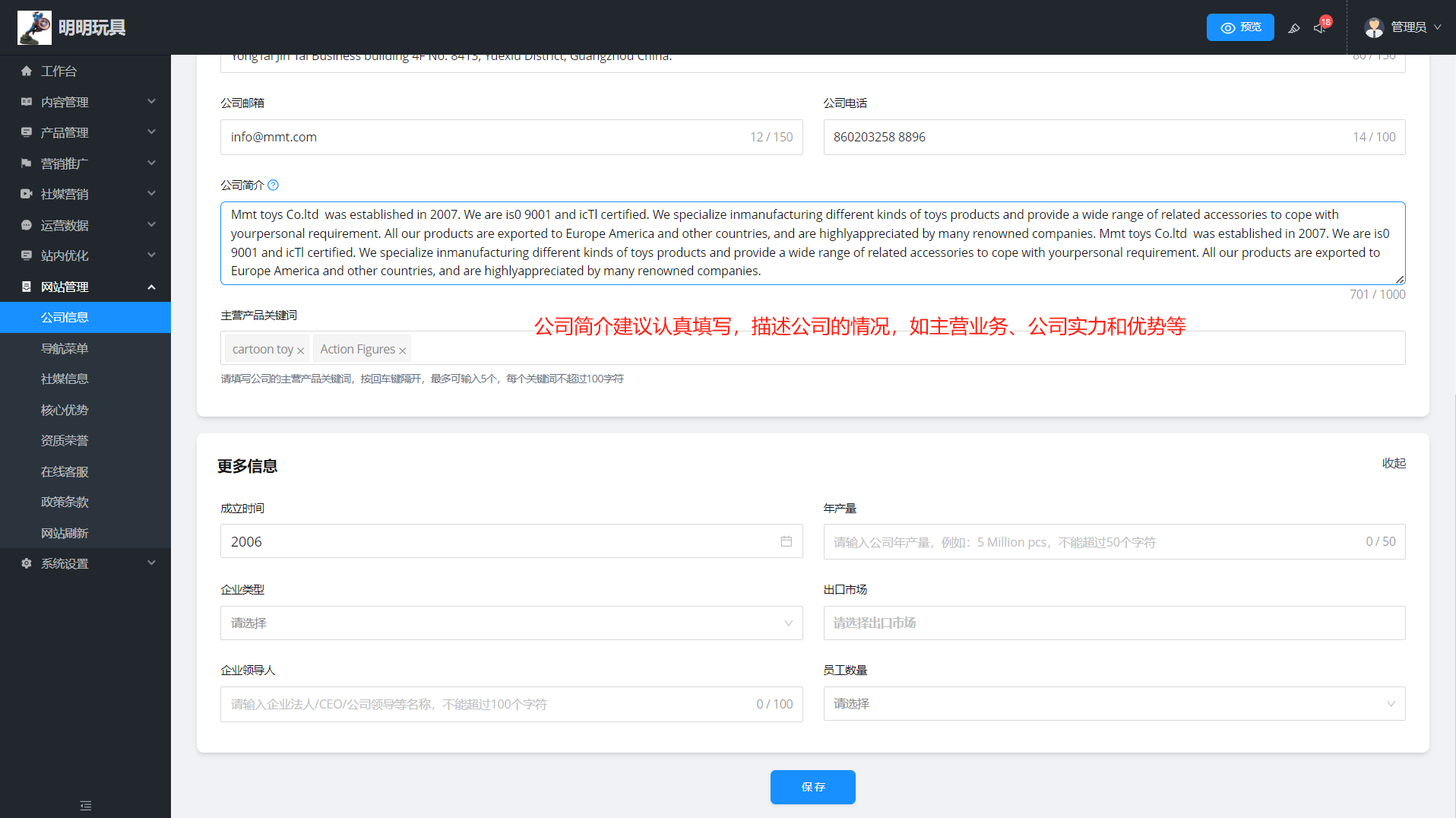Click the 保存 save button
The height and width of the screenshot is (818, 1456).
coord(813,787)
